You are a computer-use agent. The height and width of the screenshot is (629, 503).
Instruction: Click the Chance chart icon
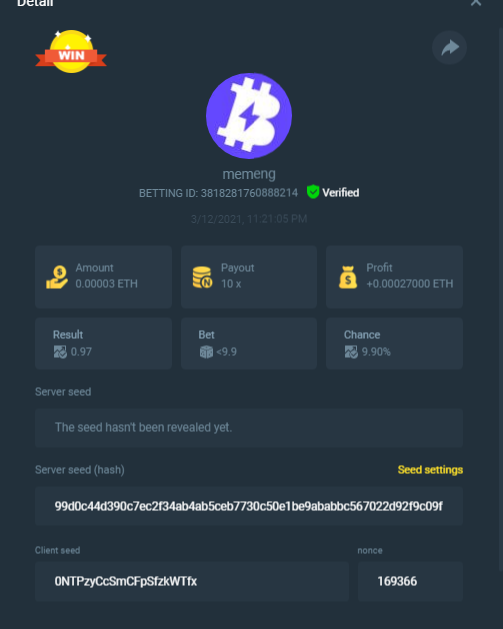click(x=351, y=352)
